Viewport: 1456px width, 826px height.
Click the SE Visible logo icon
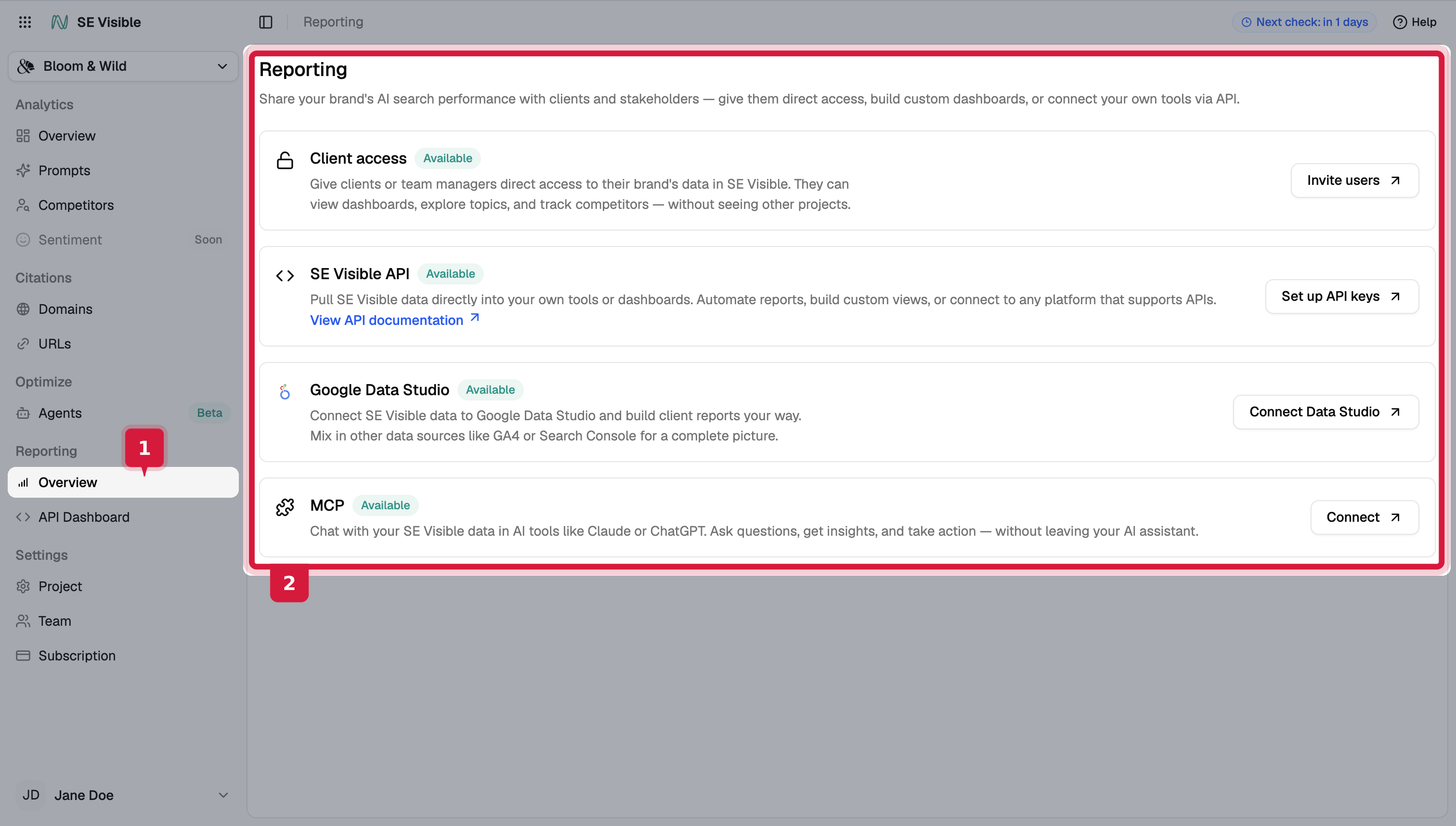pyautogui.click(x=60, y=22)
